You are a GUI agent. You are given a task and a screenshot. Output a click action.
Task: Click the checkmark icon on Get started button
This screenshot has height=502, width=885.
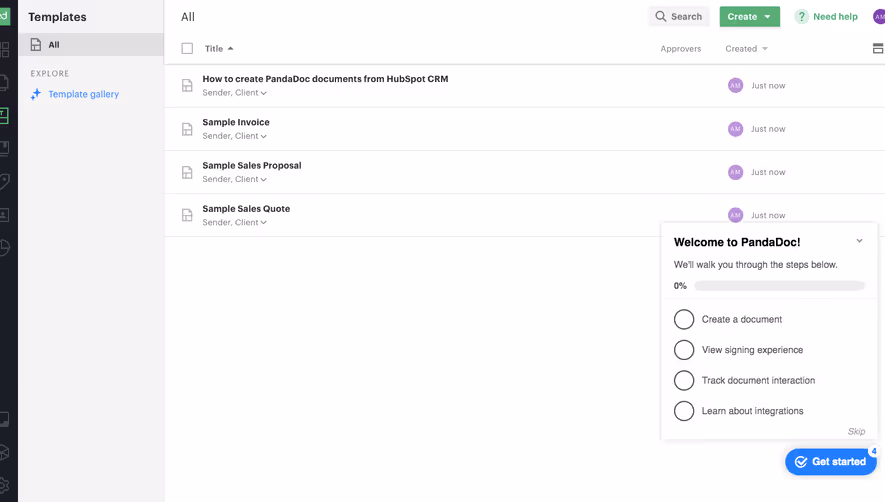800,462
